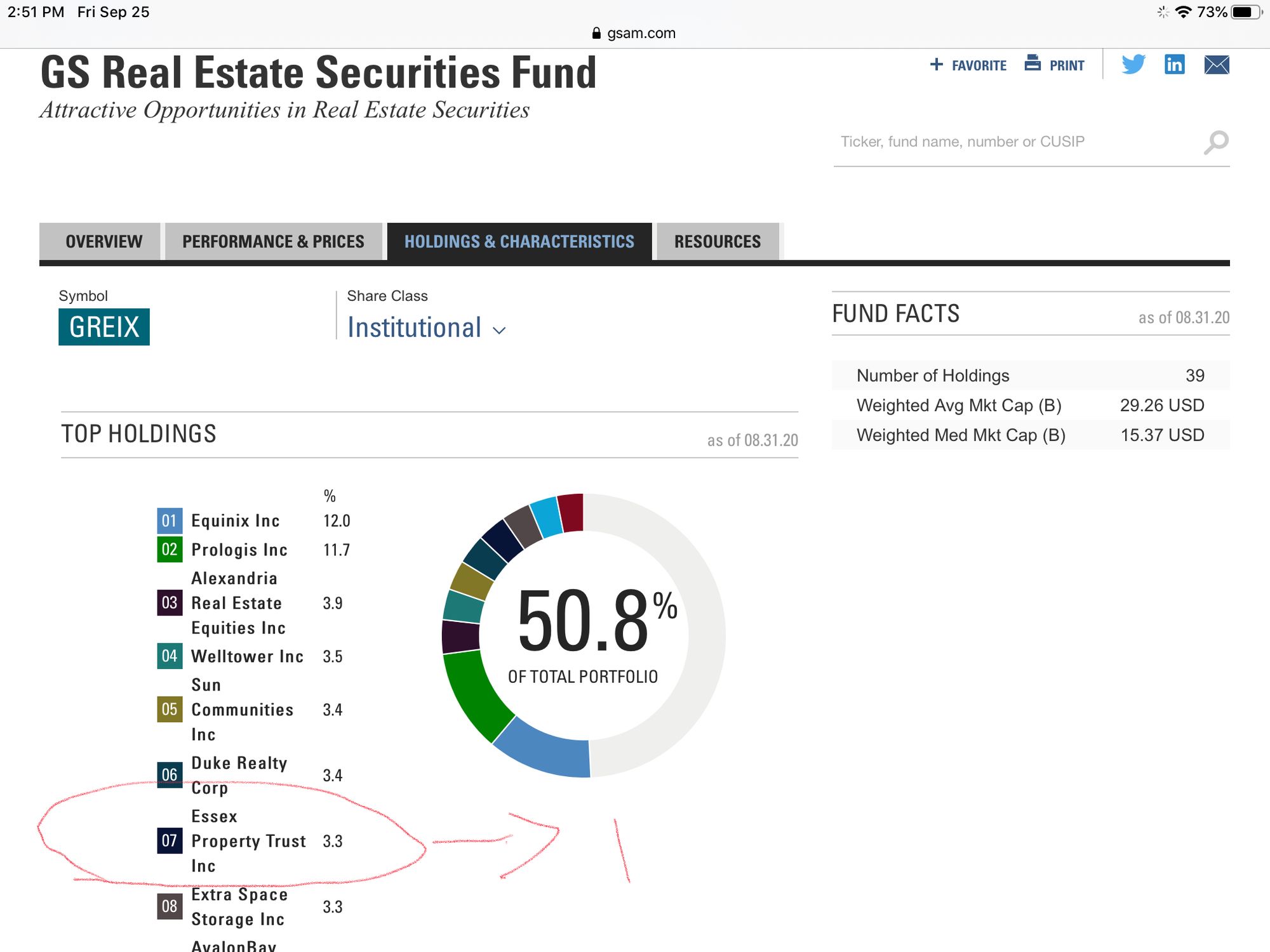1270x952 pixels.
Task: Switch to Performance & Prices tab
Action: [273, 242]
